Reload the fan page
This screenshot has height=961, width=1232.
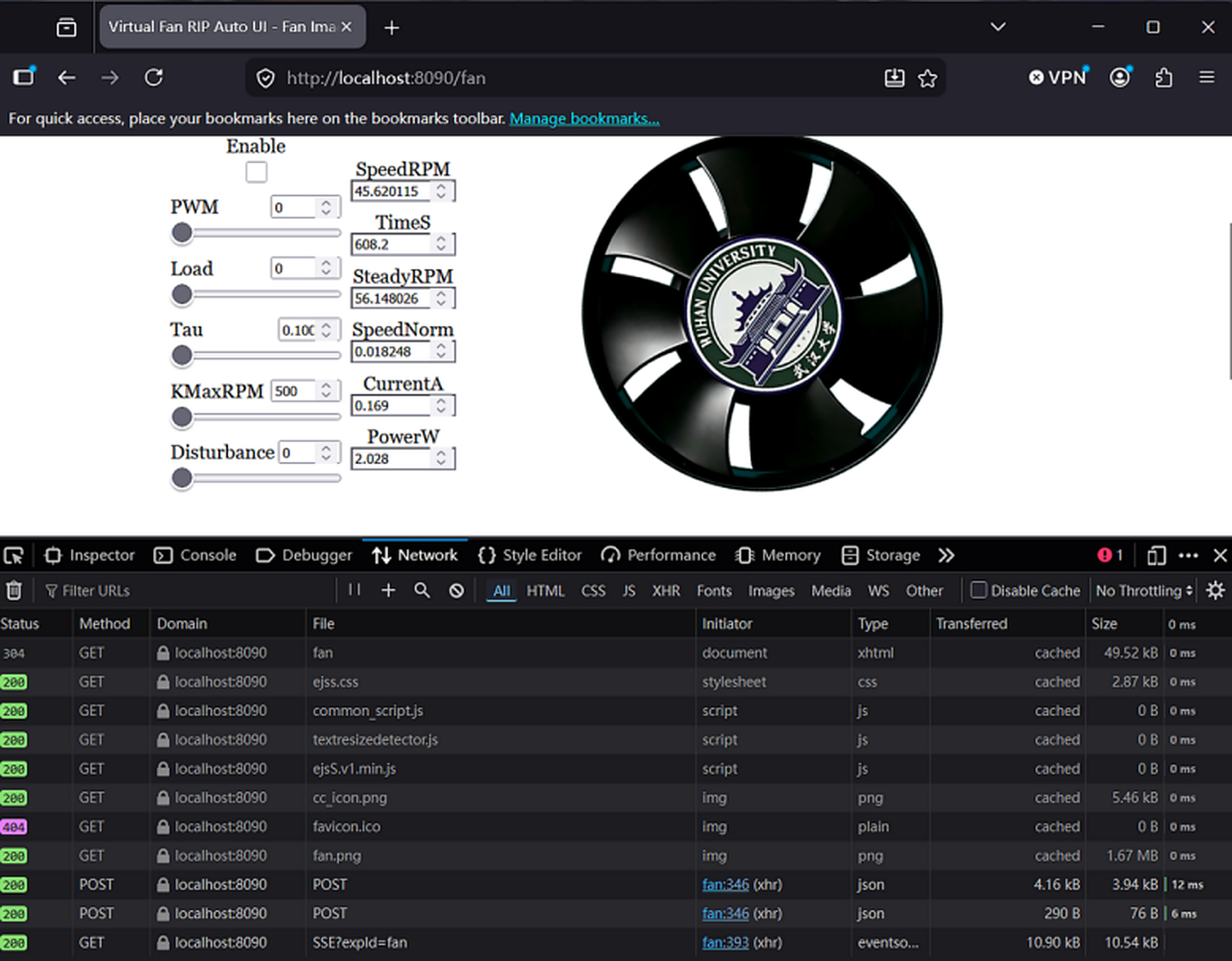coord(154,78)
